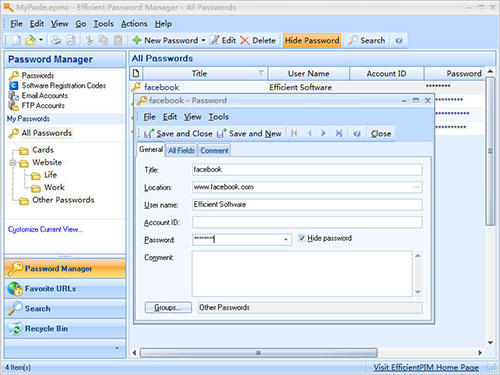
Task: Click the Open file folder icon
Action: click(x=30, y=40)
